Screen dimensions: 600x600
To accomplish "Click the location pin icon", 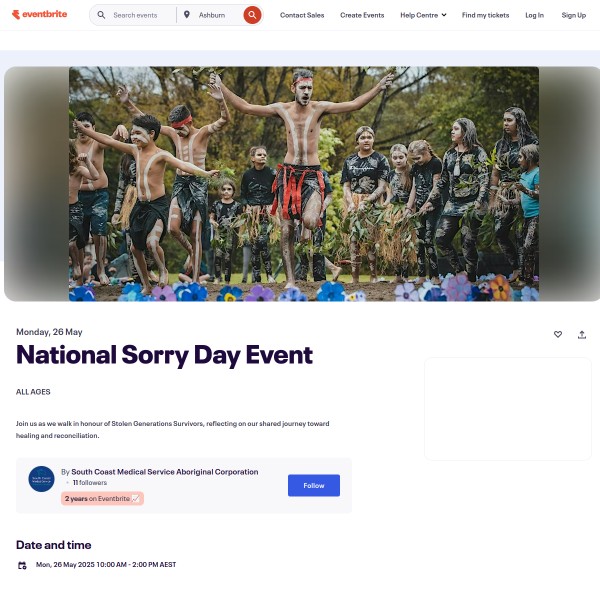I will point(187,15).
